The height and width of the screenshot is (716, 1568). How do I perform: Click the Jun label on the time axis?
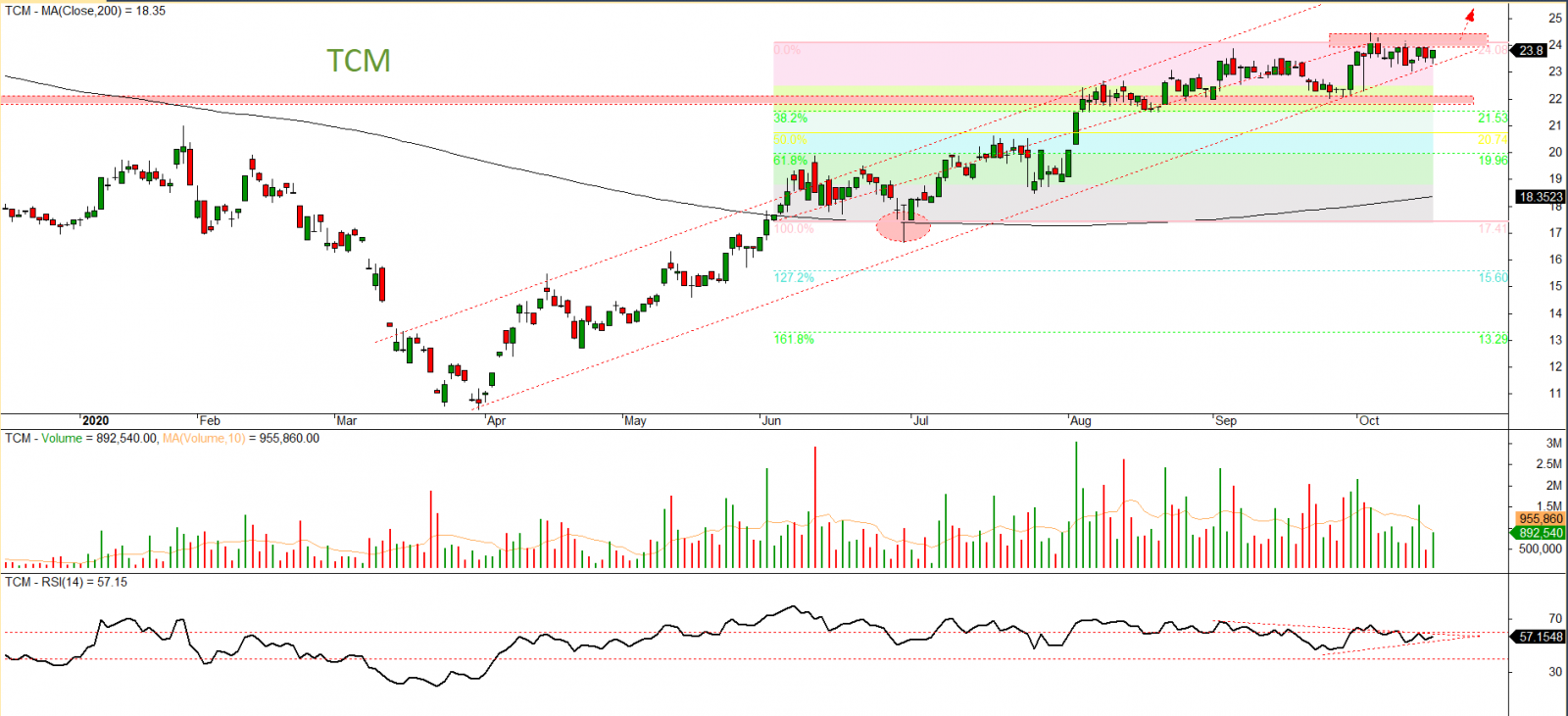pos(771,420)
